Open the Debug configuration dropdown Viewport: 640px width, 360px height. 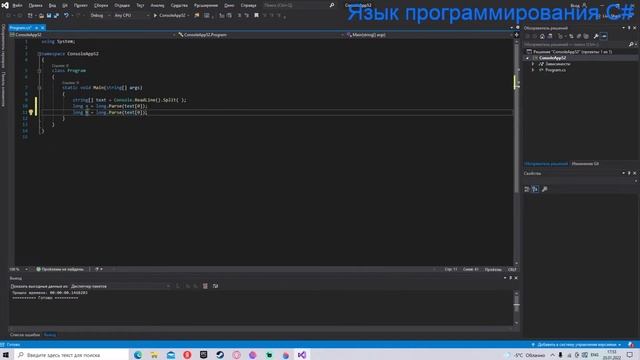click(x=100, y=16)
